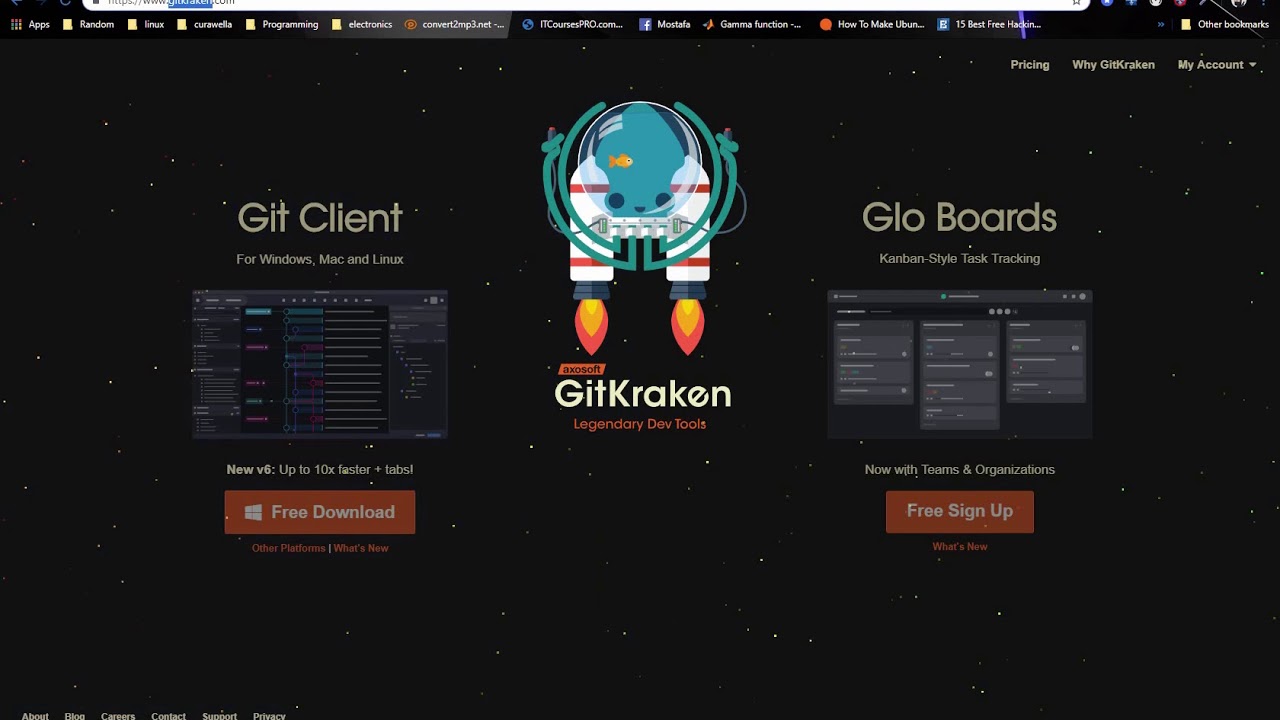Open the Random bookmarks folder

point(88,24)
